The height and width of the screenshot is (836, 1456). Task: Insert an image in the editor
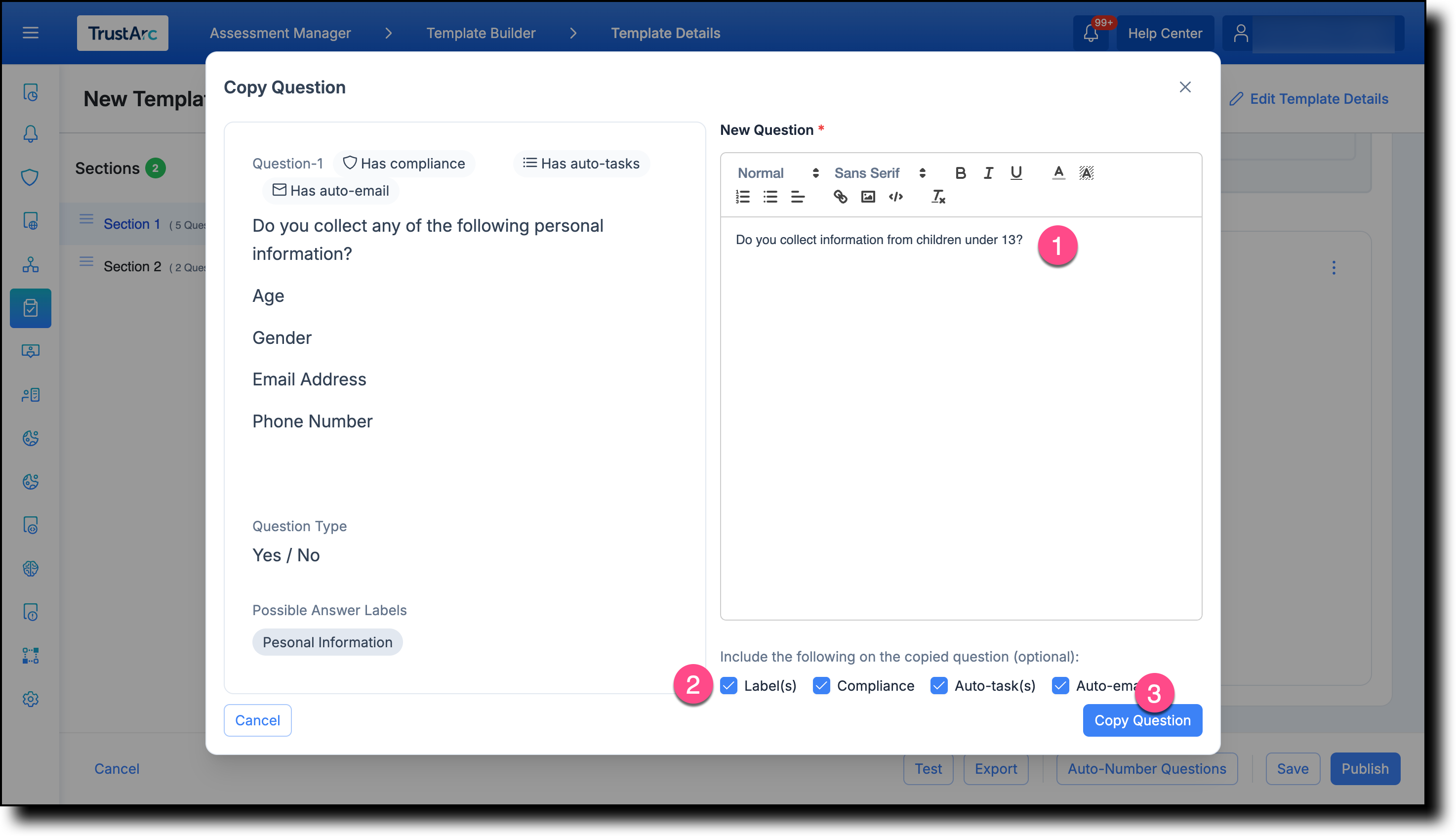click(868, 197)
